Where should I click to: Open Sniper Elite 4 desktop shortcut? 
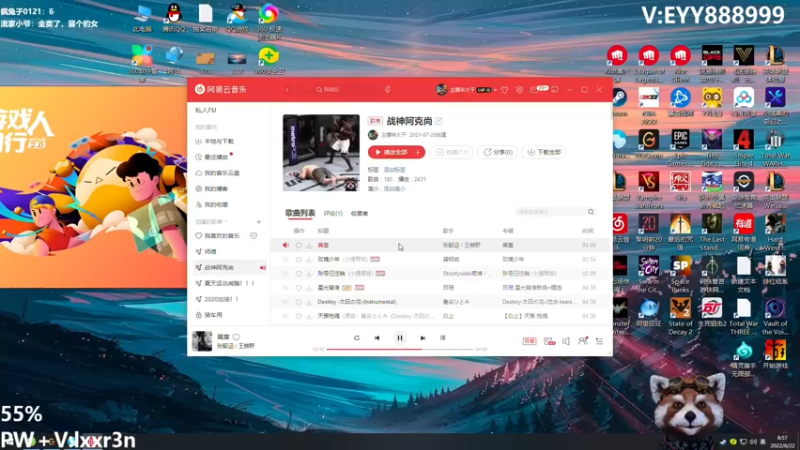(743, 147)
